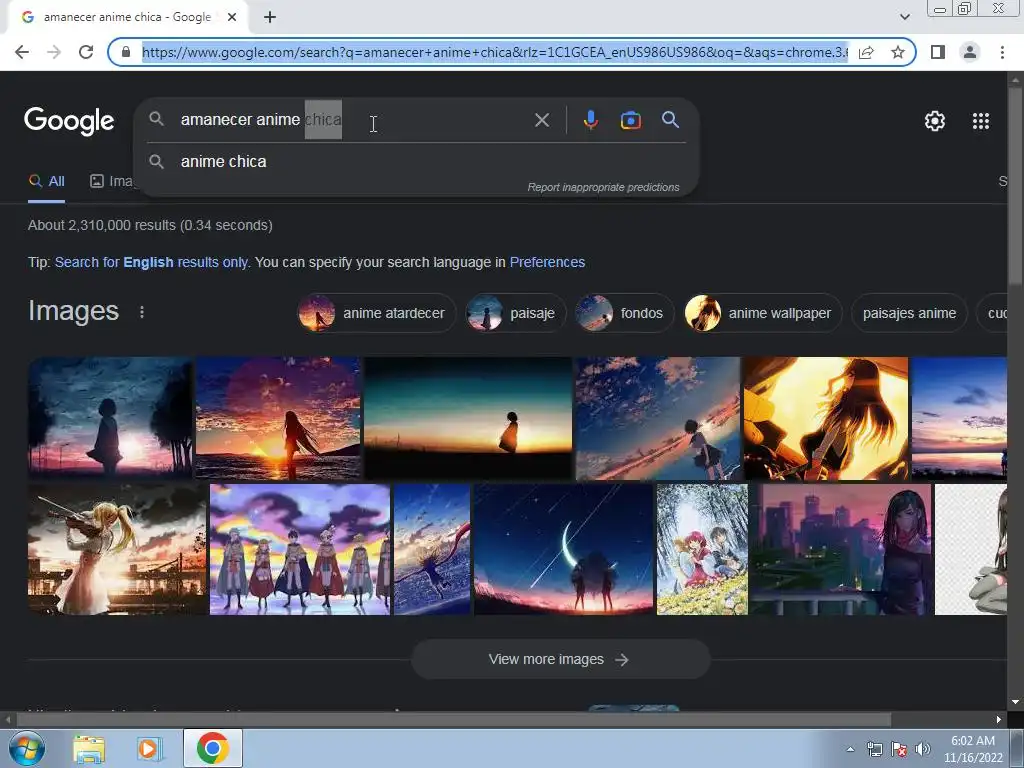This screenshot has width=1024, height=768.
Task: Open the tab search chevron
Action: click(x=904, y=17)
